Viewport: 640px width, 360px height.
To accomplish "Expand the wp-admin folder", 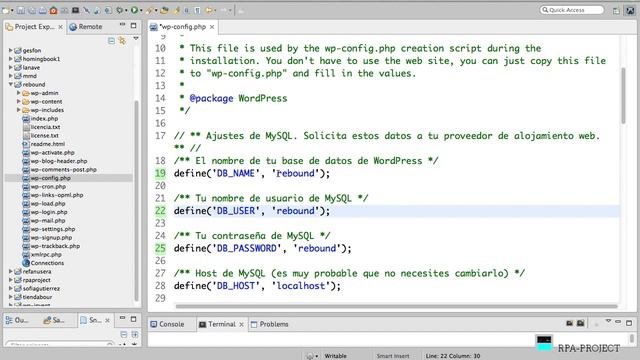I will coord(18,93).
